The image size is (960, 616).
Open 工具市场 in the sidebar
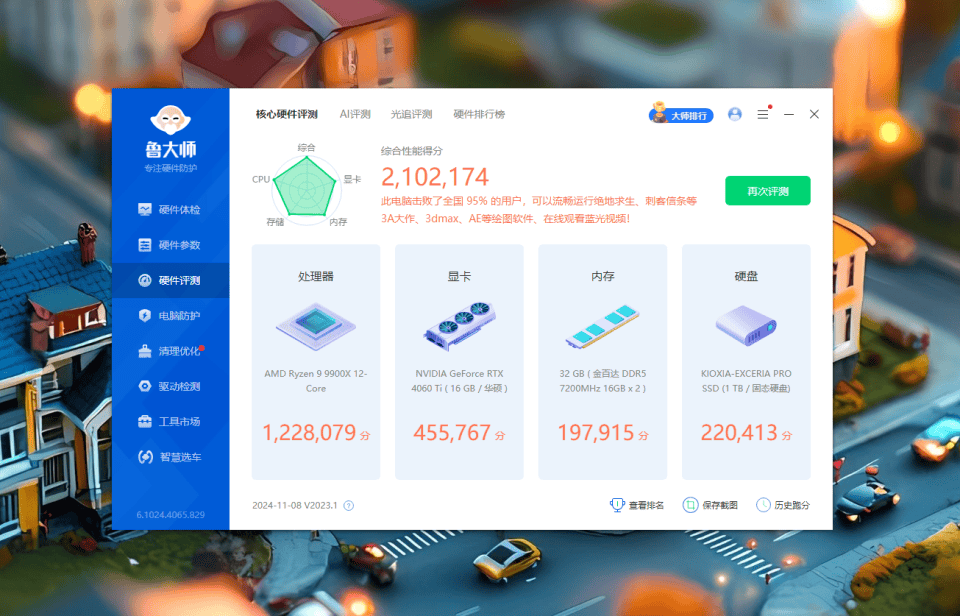[x=170, y=421]
